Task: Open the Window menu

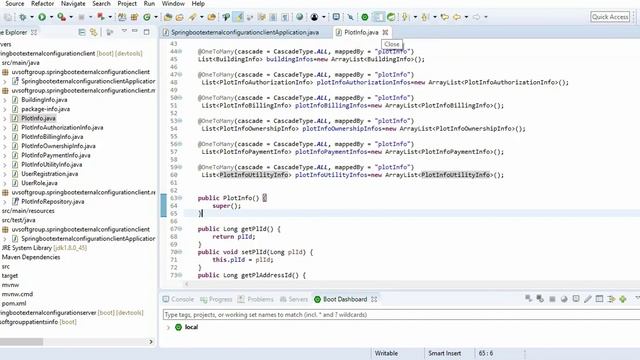Action: (173, 4)
